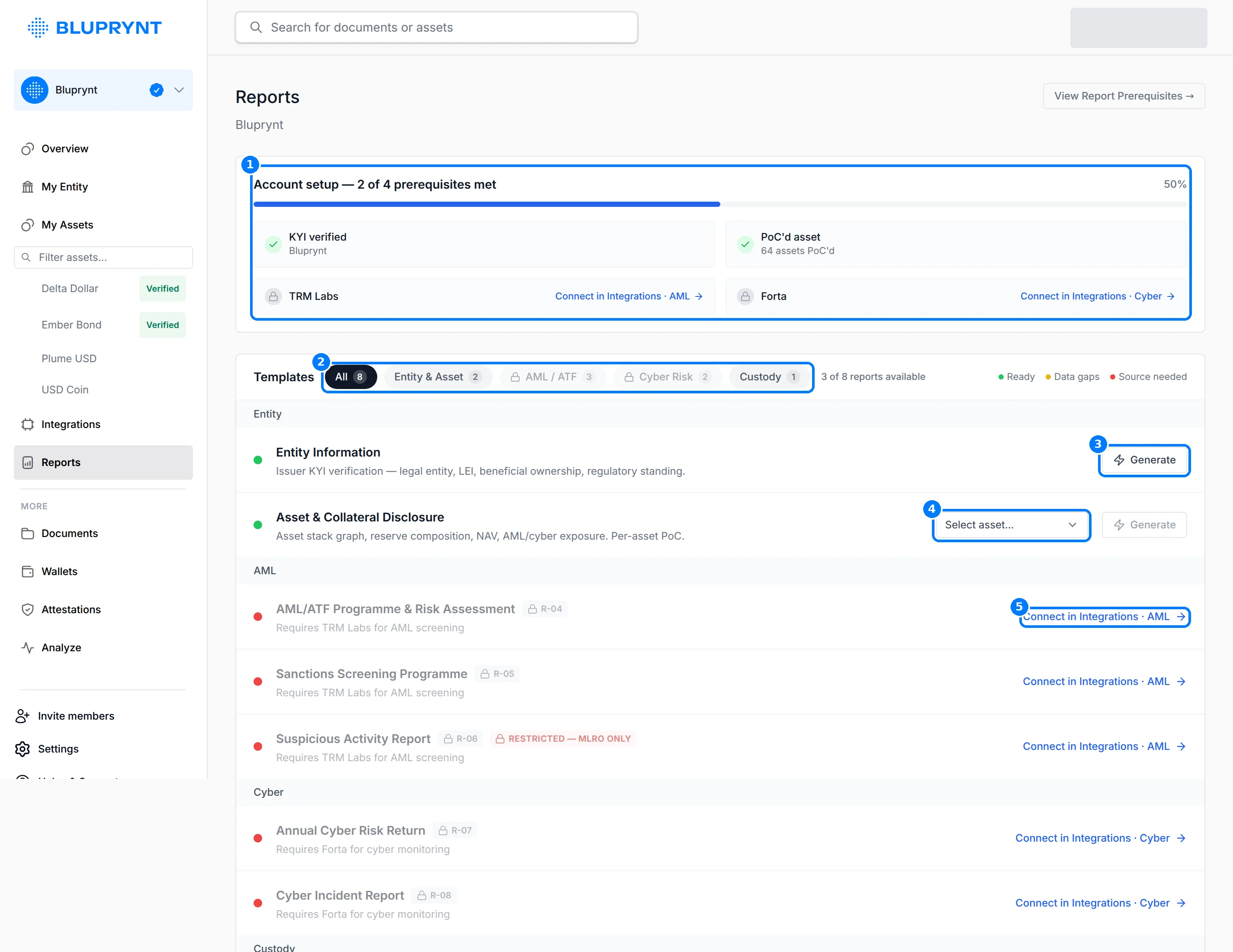Filter templates by Custody
1233x952 pixels.
[x=770, y=376]
